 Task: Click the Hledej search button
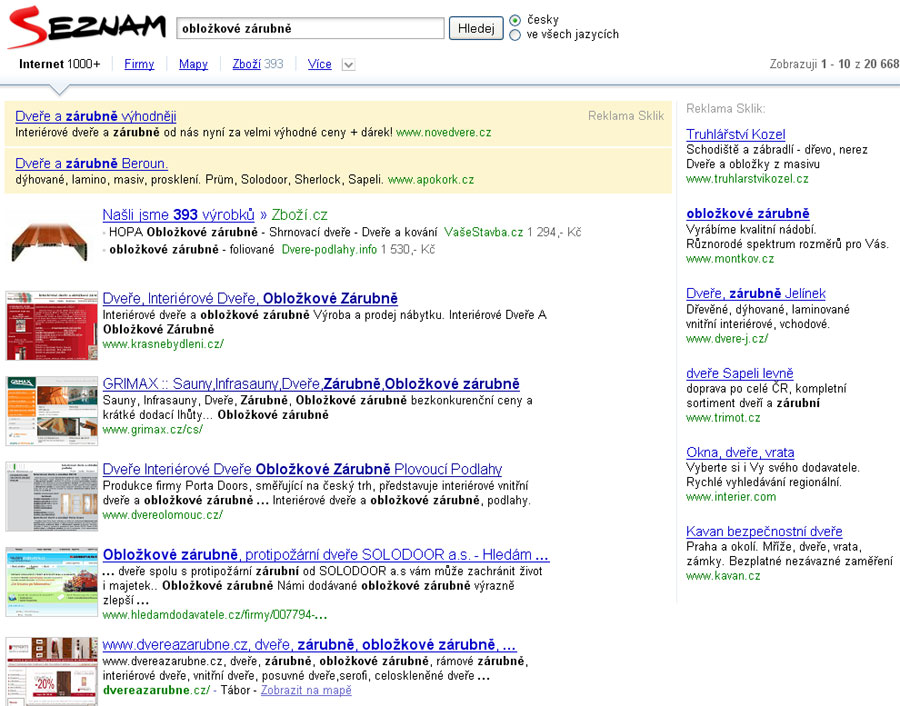pos(476,28)
